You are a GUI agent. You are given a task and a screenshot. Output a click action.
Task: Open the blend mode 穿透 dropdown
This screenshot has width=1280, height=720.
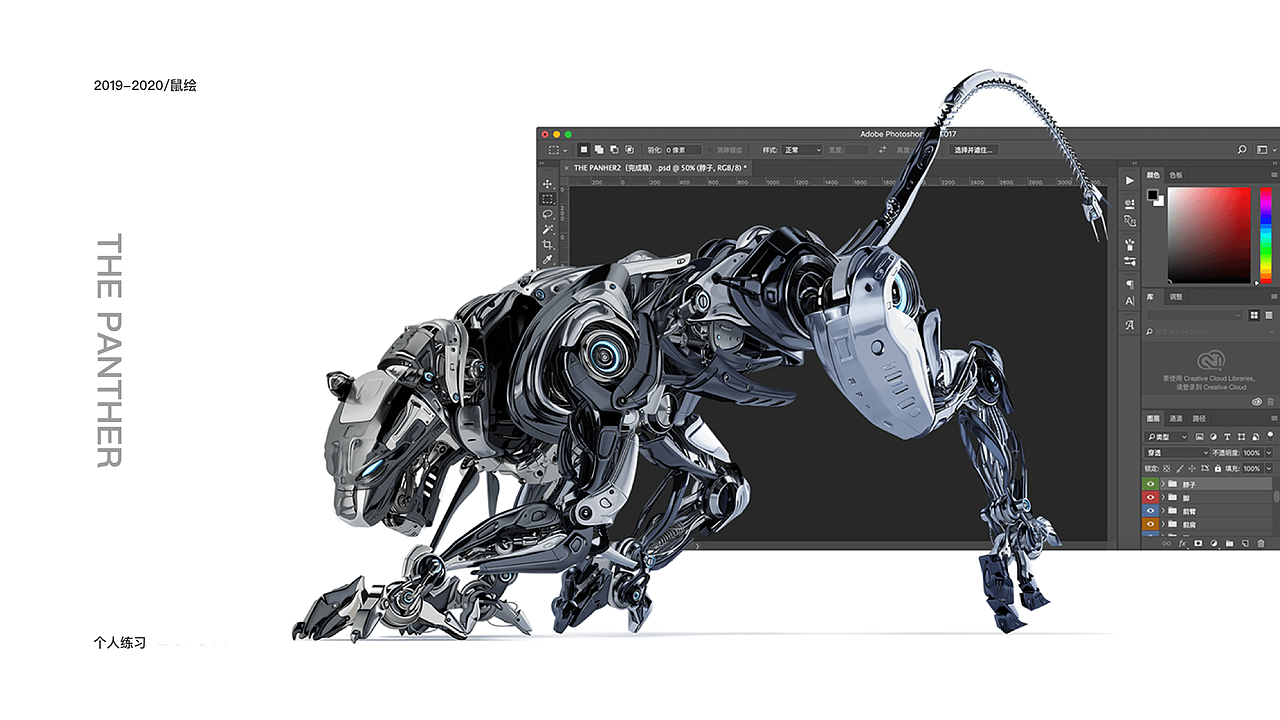[1177, 453]
